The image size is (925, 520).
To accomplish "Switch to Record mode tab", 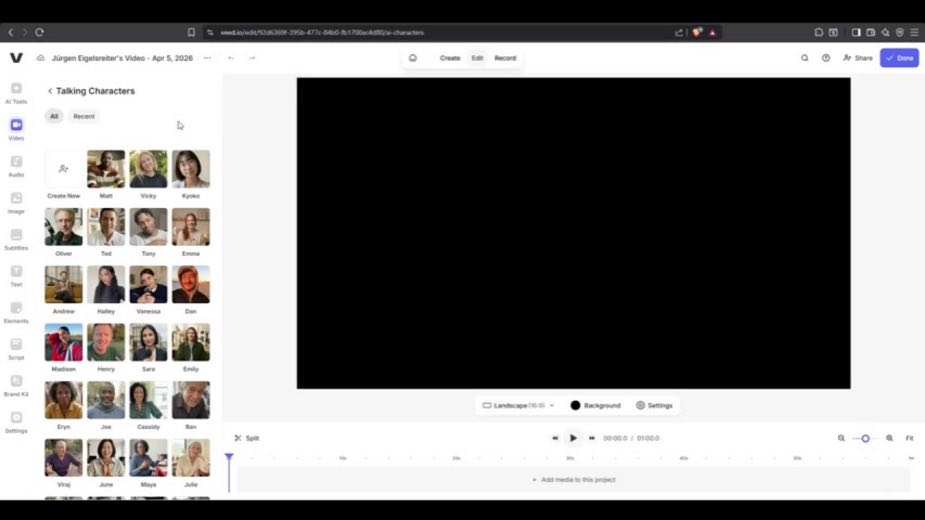I will [505, 58].
